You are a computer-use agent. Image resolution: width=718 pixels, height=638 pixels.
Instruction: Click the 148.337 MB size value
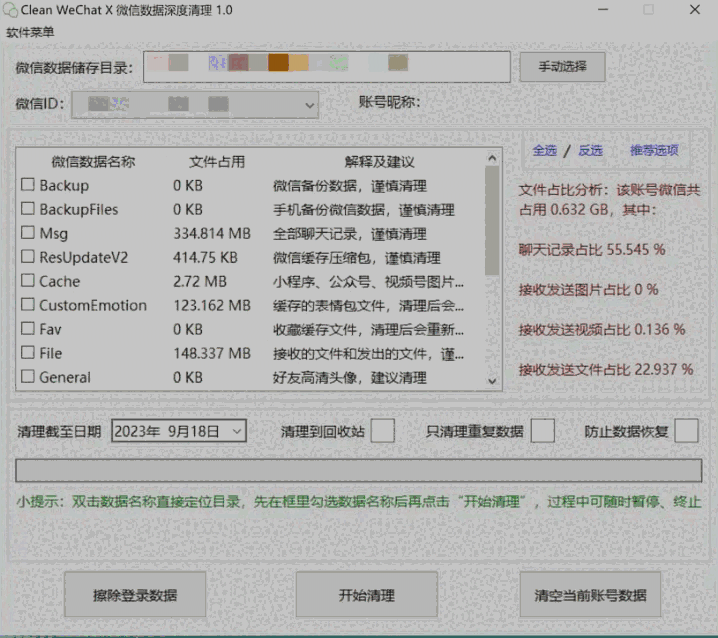point(212,353)
